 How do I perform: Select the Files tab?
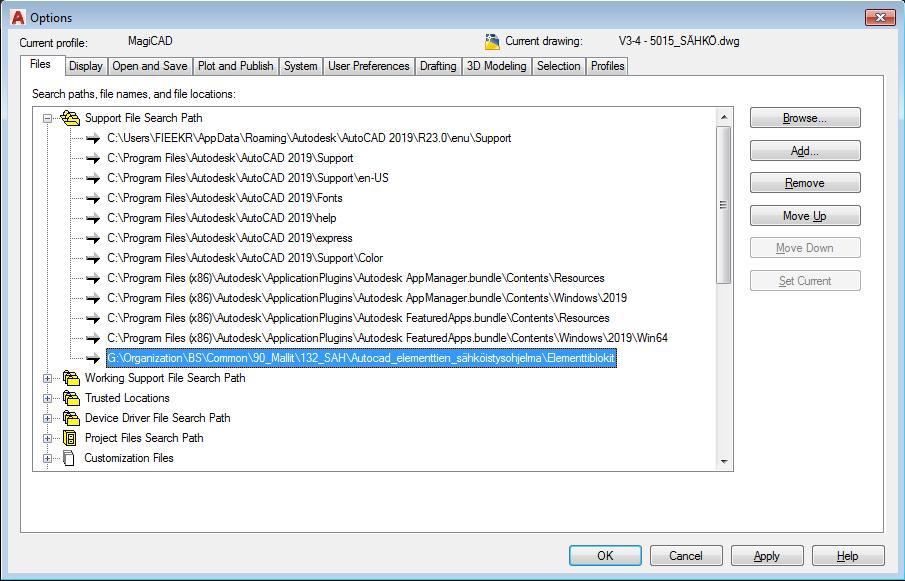coord(40,65)
